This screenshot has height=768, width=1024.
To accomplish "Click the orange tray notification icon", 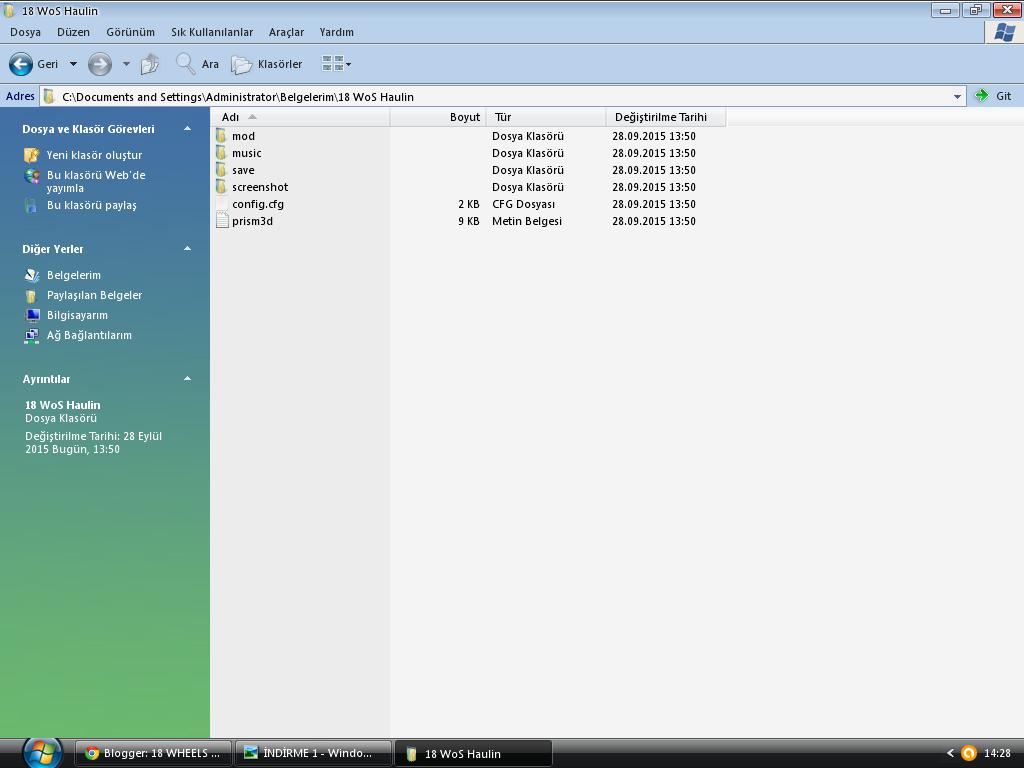I will [969, 753].
